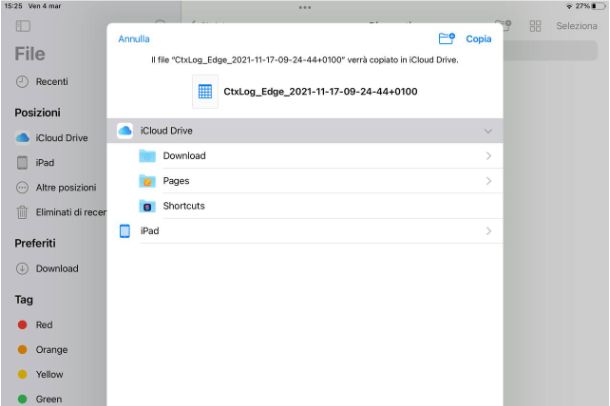Click the Posizioni section header

click(37, 113)
